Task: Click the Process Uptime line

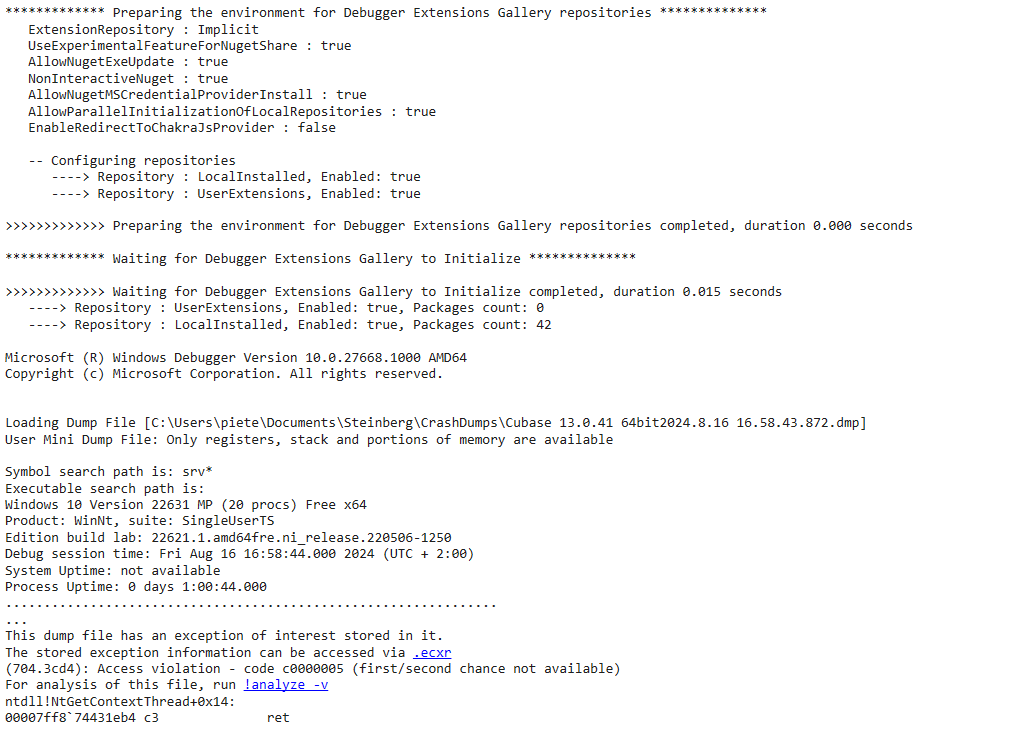Action: (x=136, y=587)
